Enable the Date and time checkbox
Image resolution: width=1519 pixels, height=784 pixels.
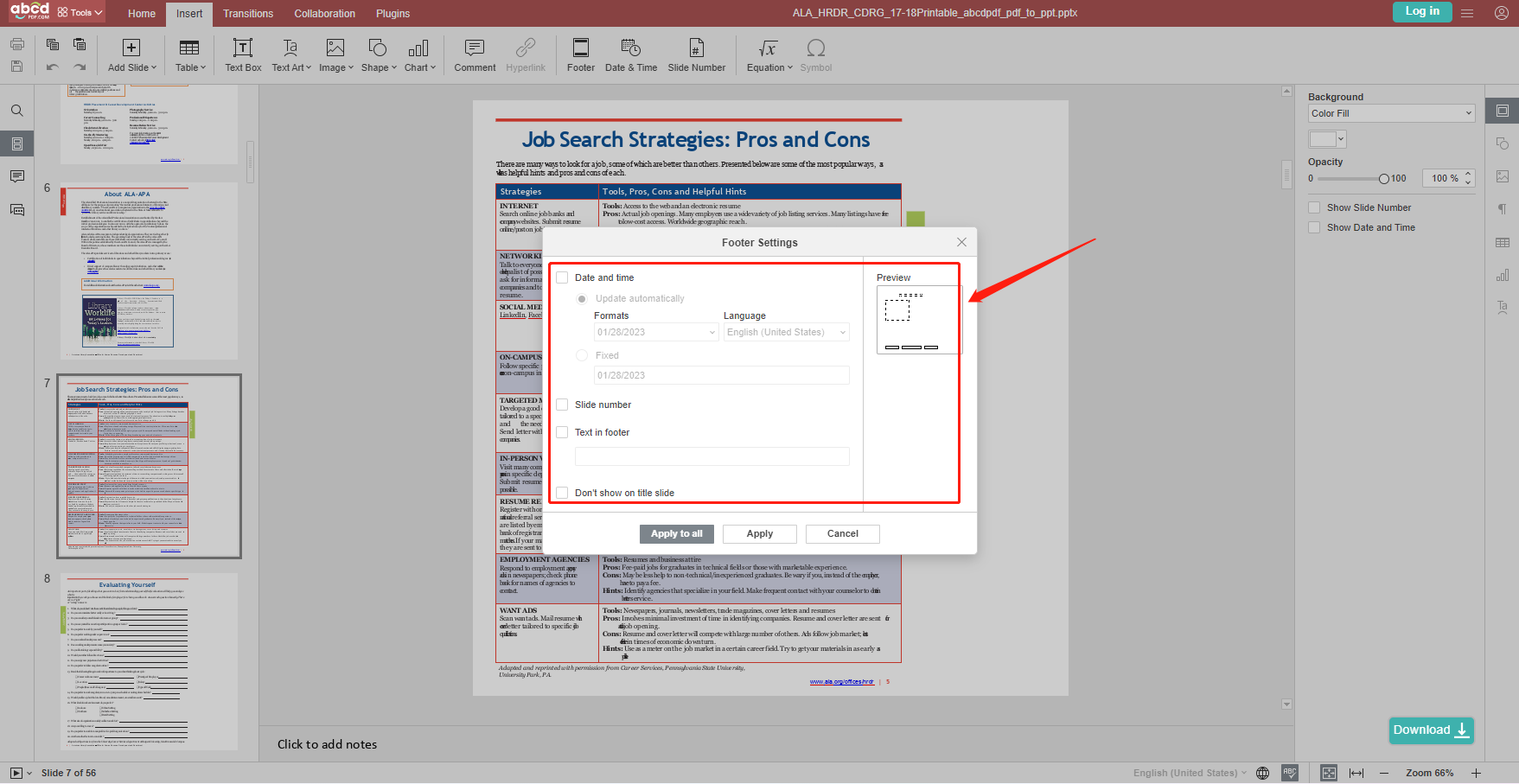tap(562, 277)
